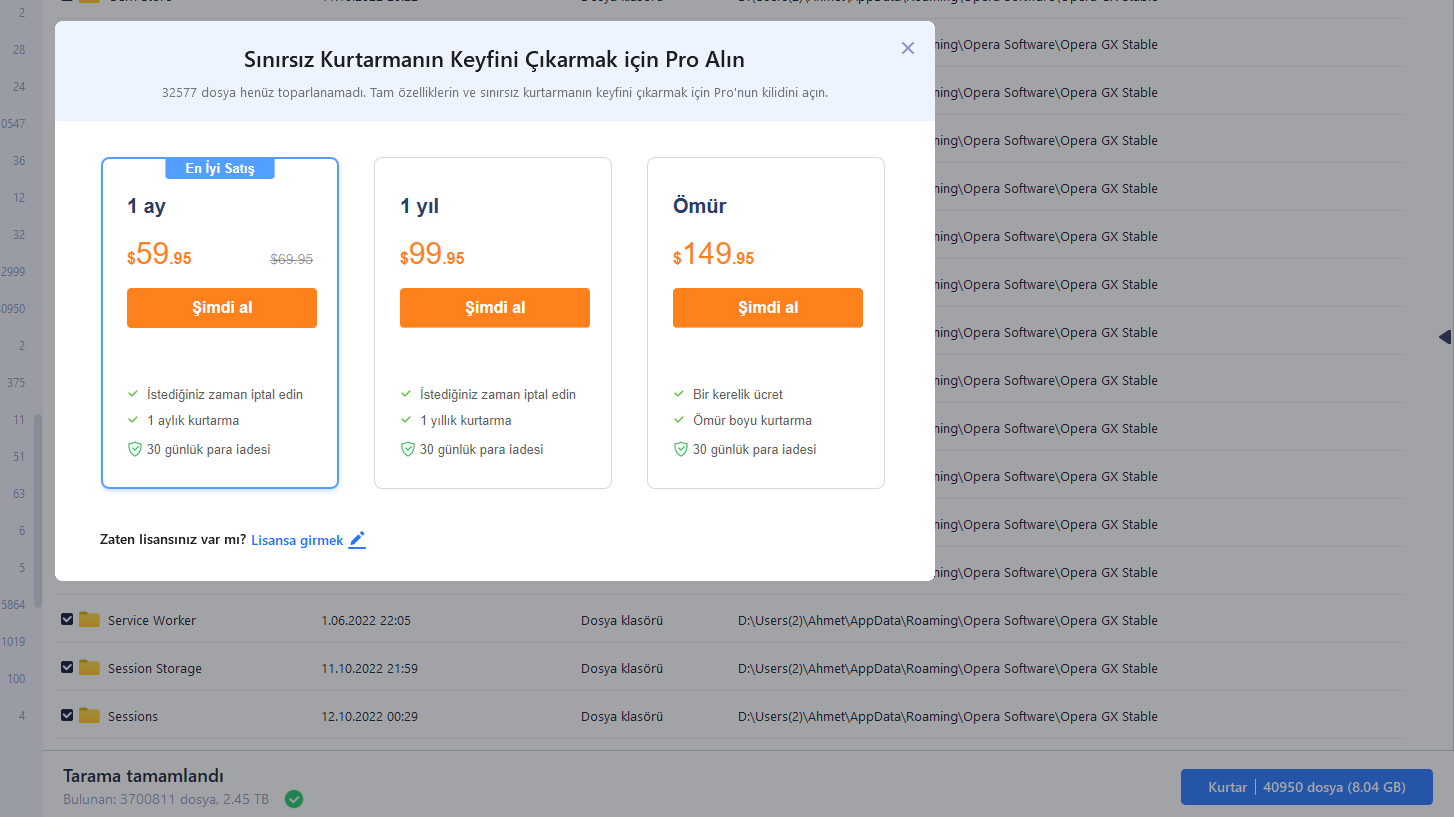Close the Pro upgrade dialog

coord(907,48)
